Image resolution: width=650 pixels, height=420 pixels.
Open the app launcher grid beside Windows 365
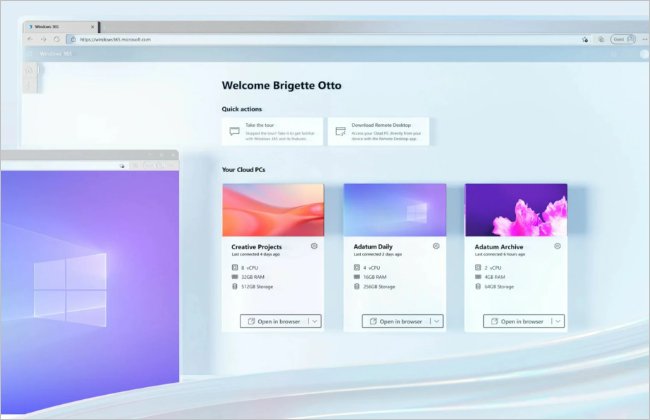pos(29,54)
